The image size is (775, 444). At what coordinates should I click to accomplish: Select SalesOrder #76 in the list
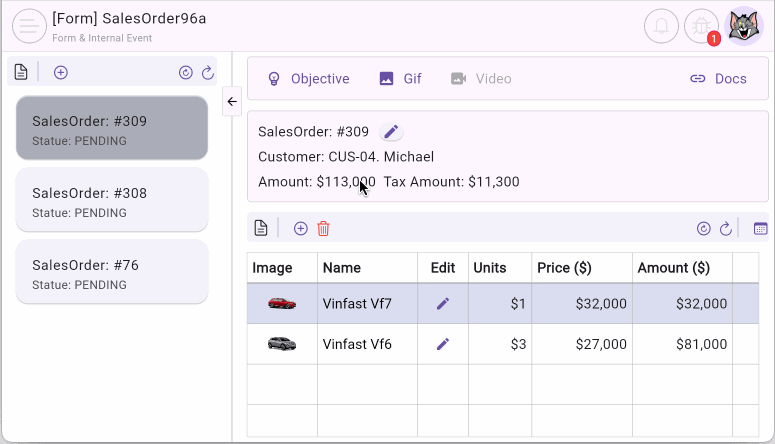click(112, 272)
